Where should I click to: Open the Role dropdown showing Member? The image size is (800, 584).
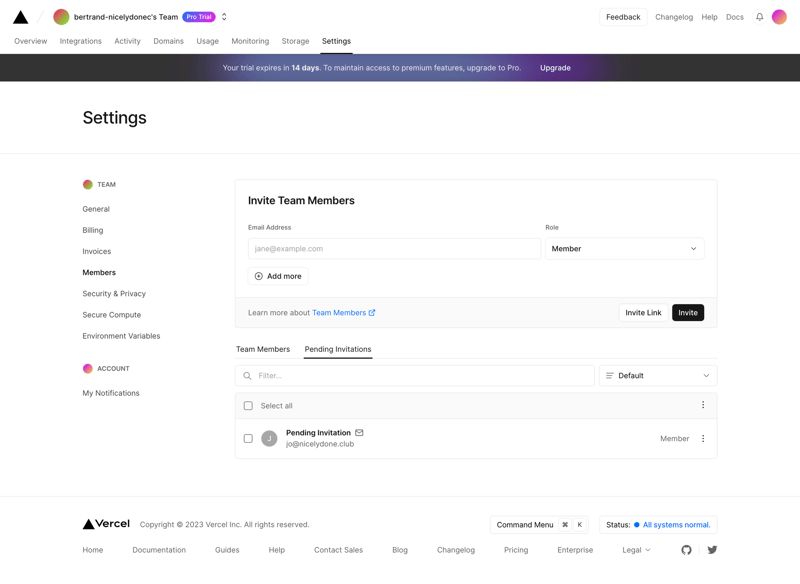pyautogui.click(x=623, y=248)
